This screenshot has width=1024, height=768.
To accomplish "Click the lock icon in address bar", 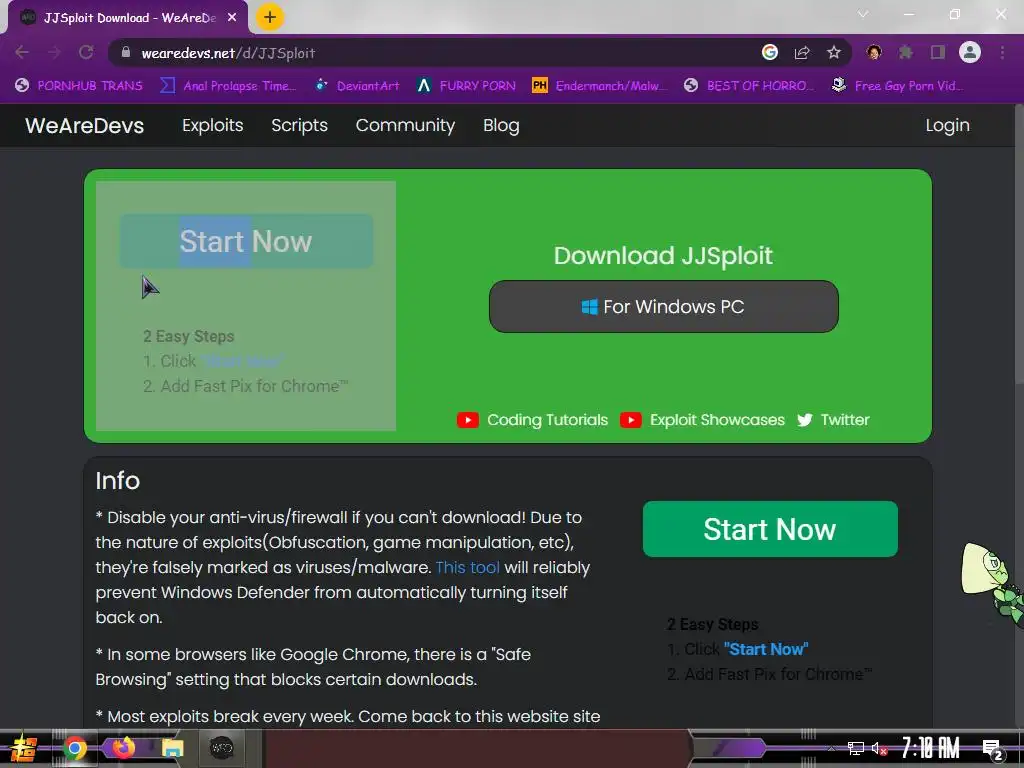I will [x=126, y=53].
